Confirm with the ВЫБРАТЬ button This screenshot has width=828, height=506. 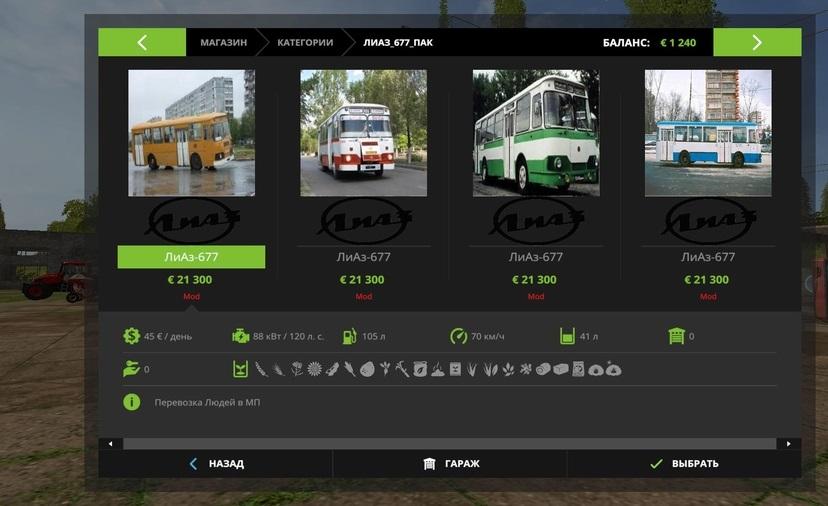click(x=684, y=464)
